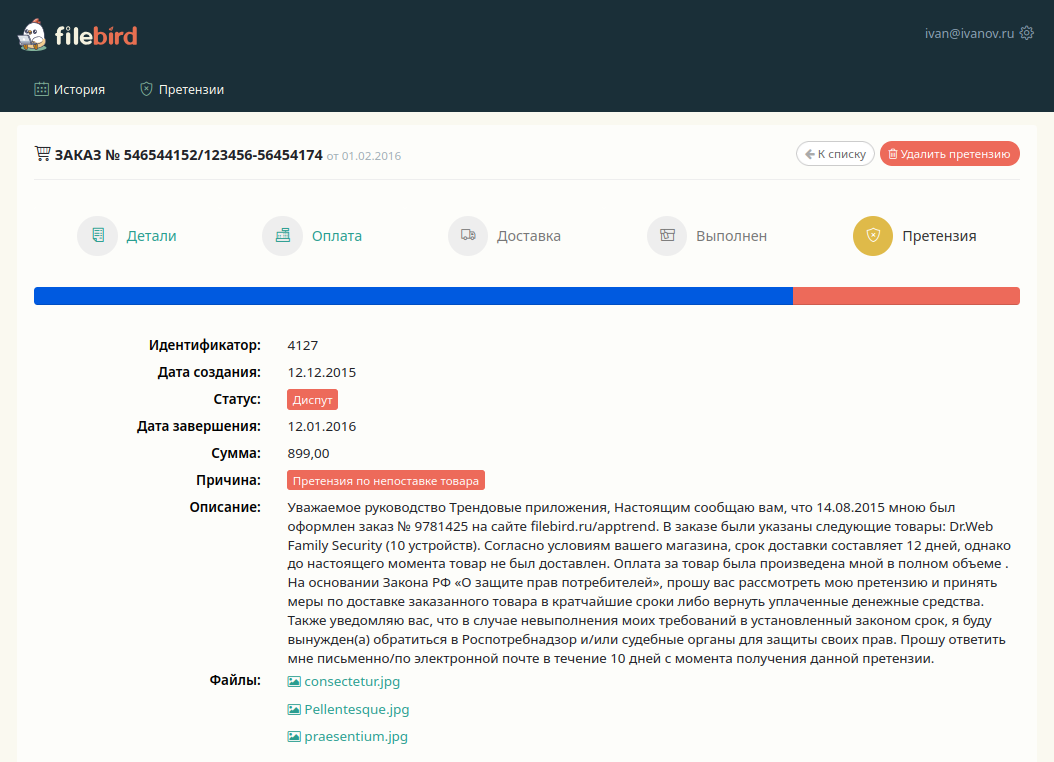1054x762 pixels.
Task: Select the Доставка truck icon
Action: pos(468,236)
